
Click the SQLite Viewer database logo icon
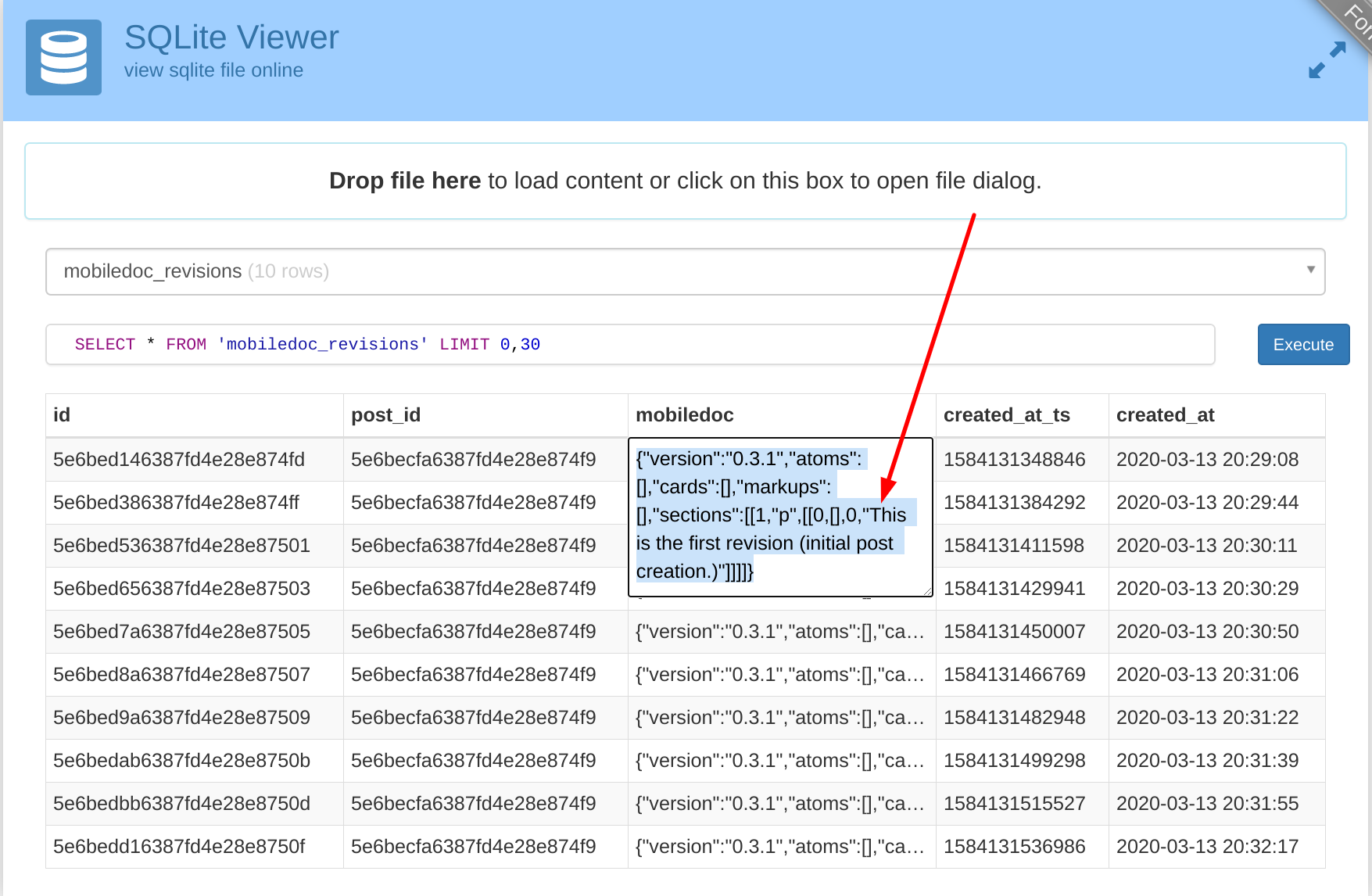click(x=63, y=57)
